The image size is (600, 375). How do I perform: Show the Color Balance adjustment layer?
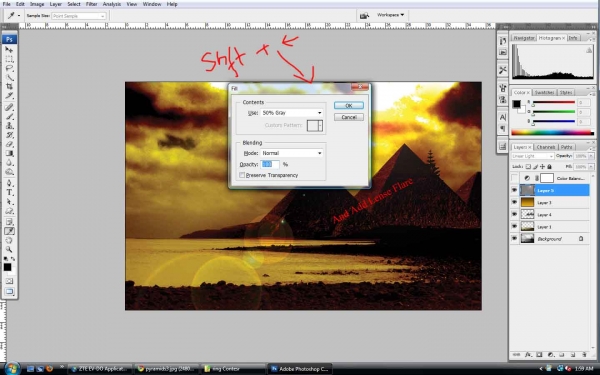(515, 178)
